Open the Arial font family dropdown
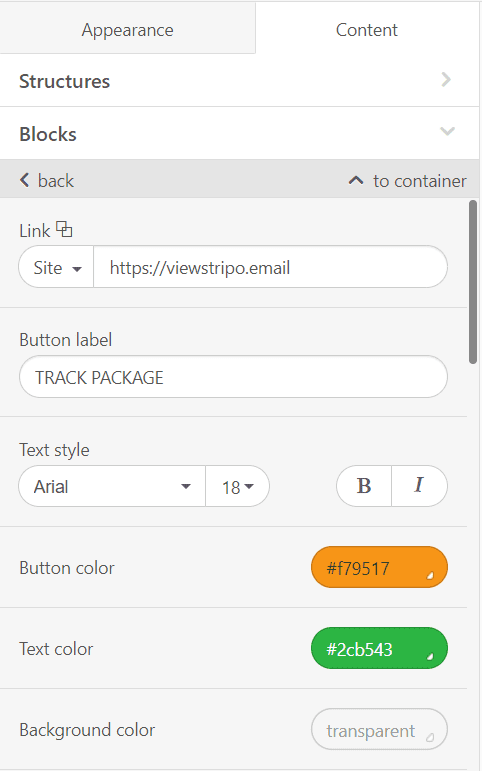The height and width of the screenshot is (771, 482). 112,486
